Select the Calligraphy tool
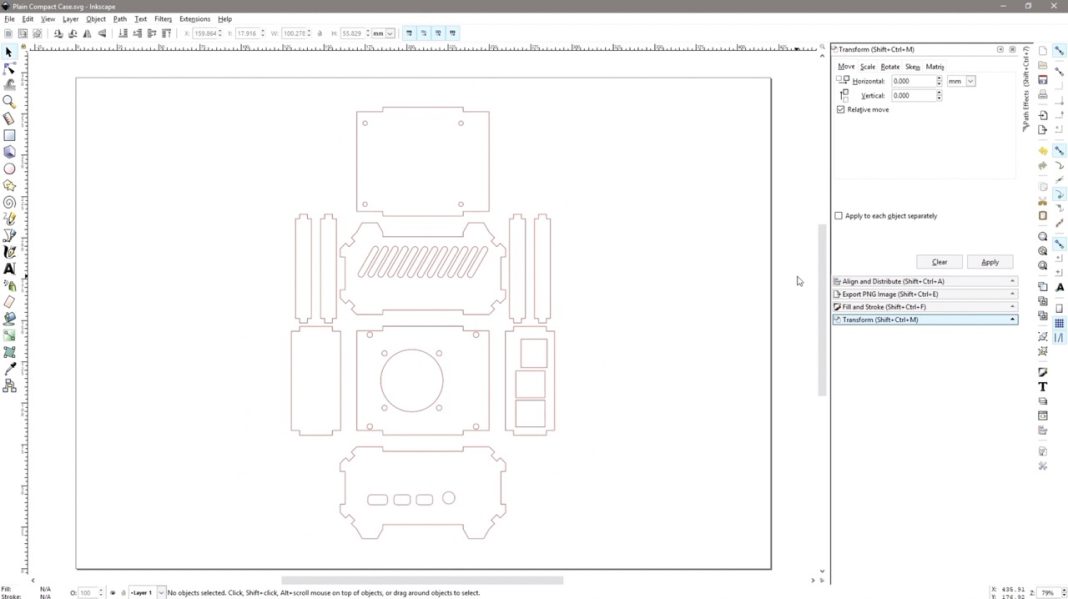Screen dimensions: 1068x599 click(x=8, y=252)
